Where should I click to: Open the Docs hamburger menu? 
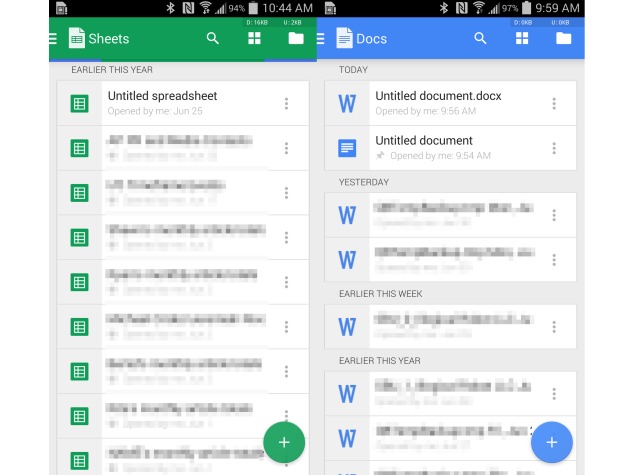point(320,39)
